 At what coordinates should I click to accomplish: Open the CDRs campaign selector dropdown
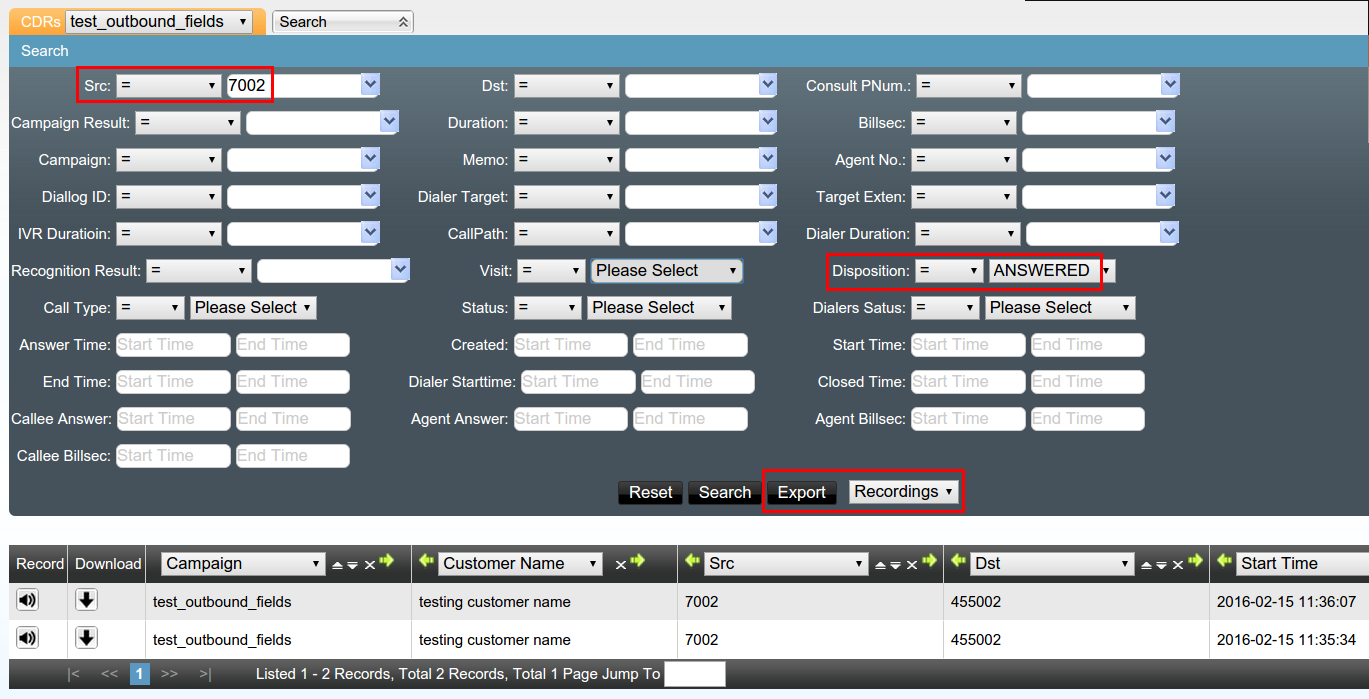pos(159,22)
